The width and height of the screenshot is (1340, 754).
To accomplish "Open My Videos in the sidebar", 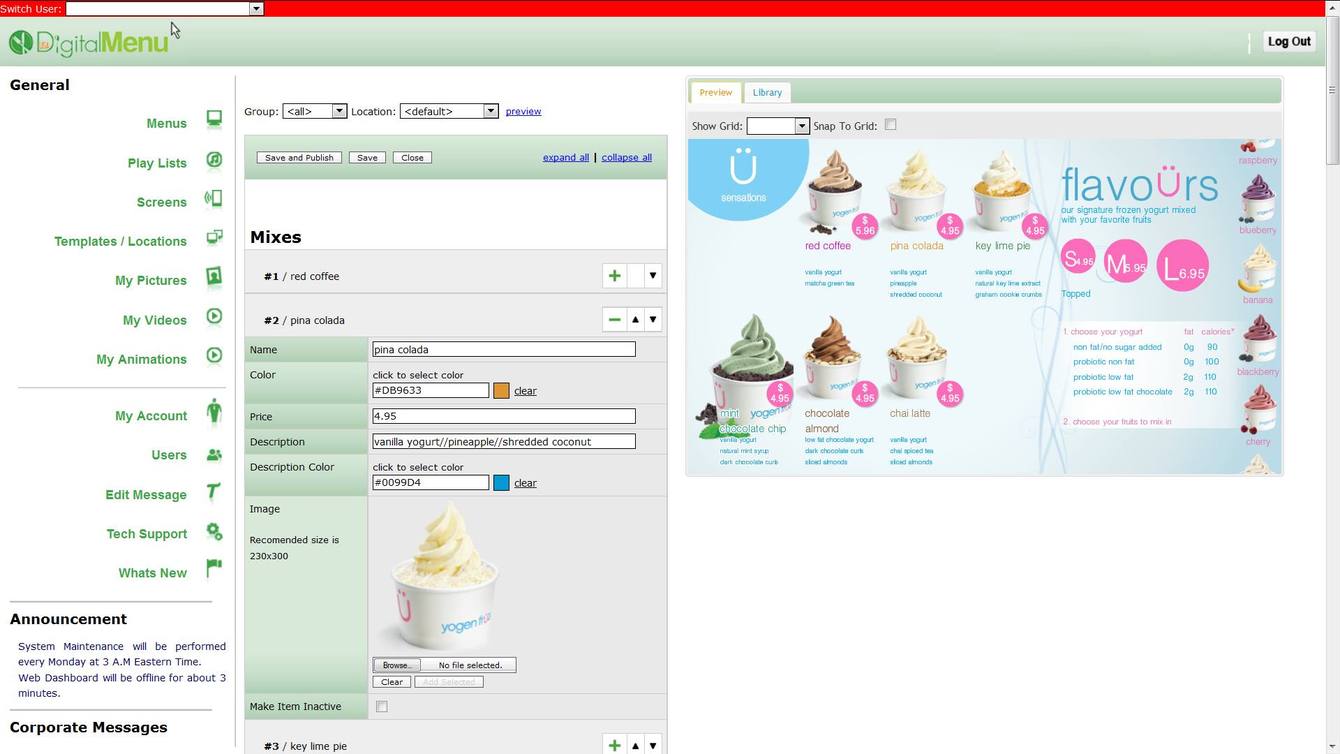I will pyautogui.click(x=155, y=320).
